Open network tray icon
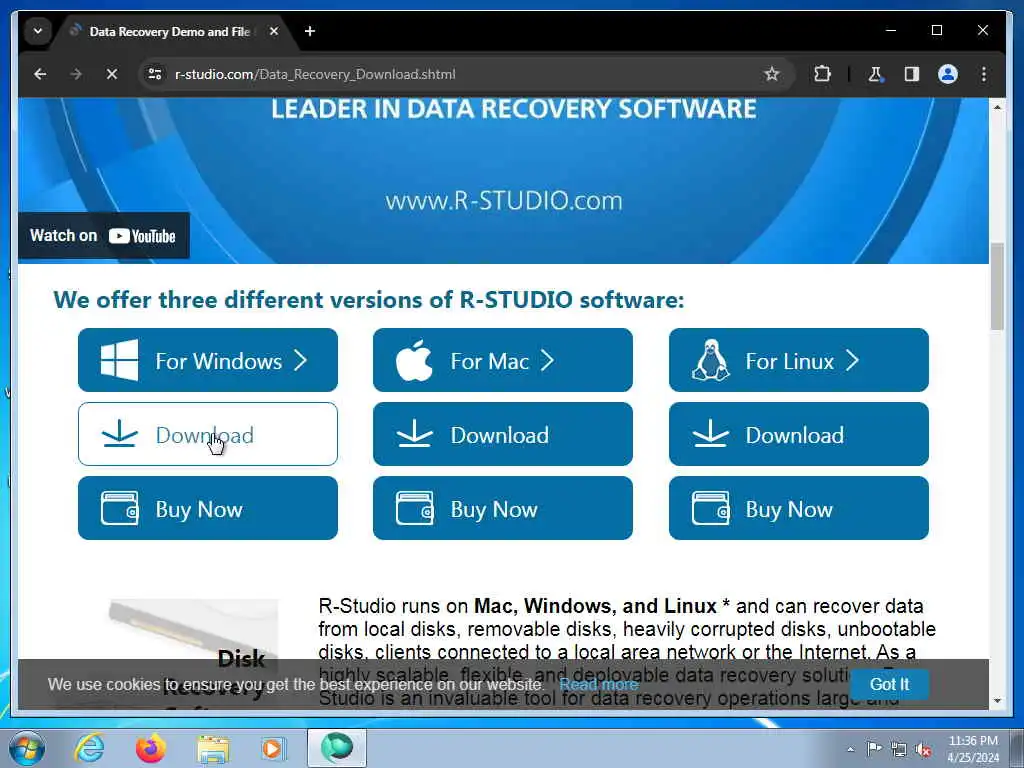This screenshot has height=768, width=1024. coord(899,749)
